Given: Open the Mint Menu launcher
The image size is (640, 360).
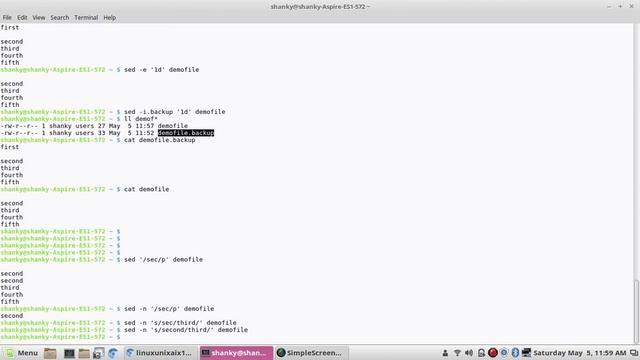Looking at the screenshot, I should tap(22, 353).
